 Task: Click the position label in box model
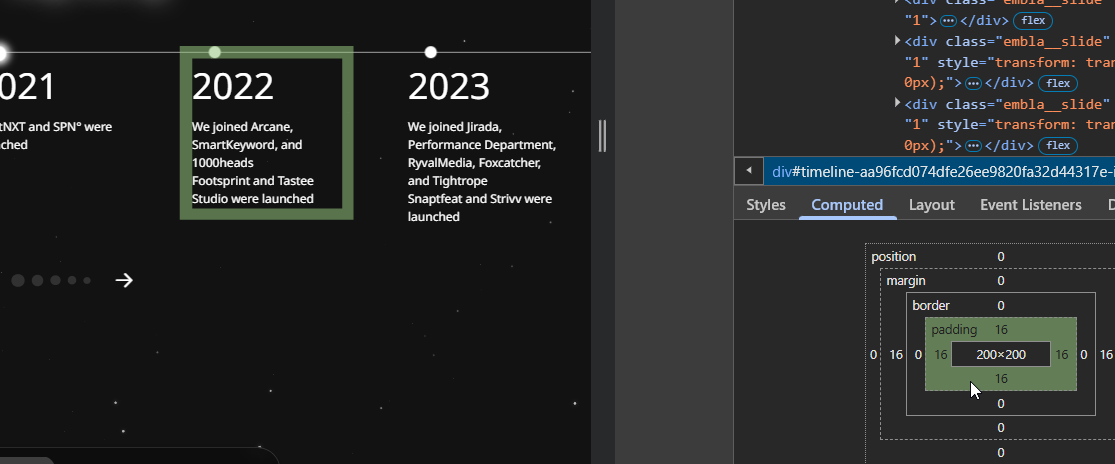point(894,257)
